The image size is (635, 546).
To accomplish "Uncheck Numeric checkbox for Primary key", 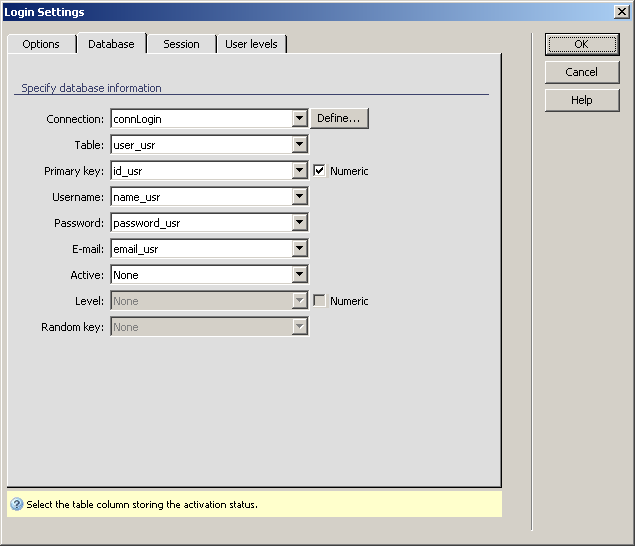I will (x=320, y=171).
